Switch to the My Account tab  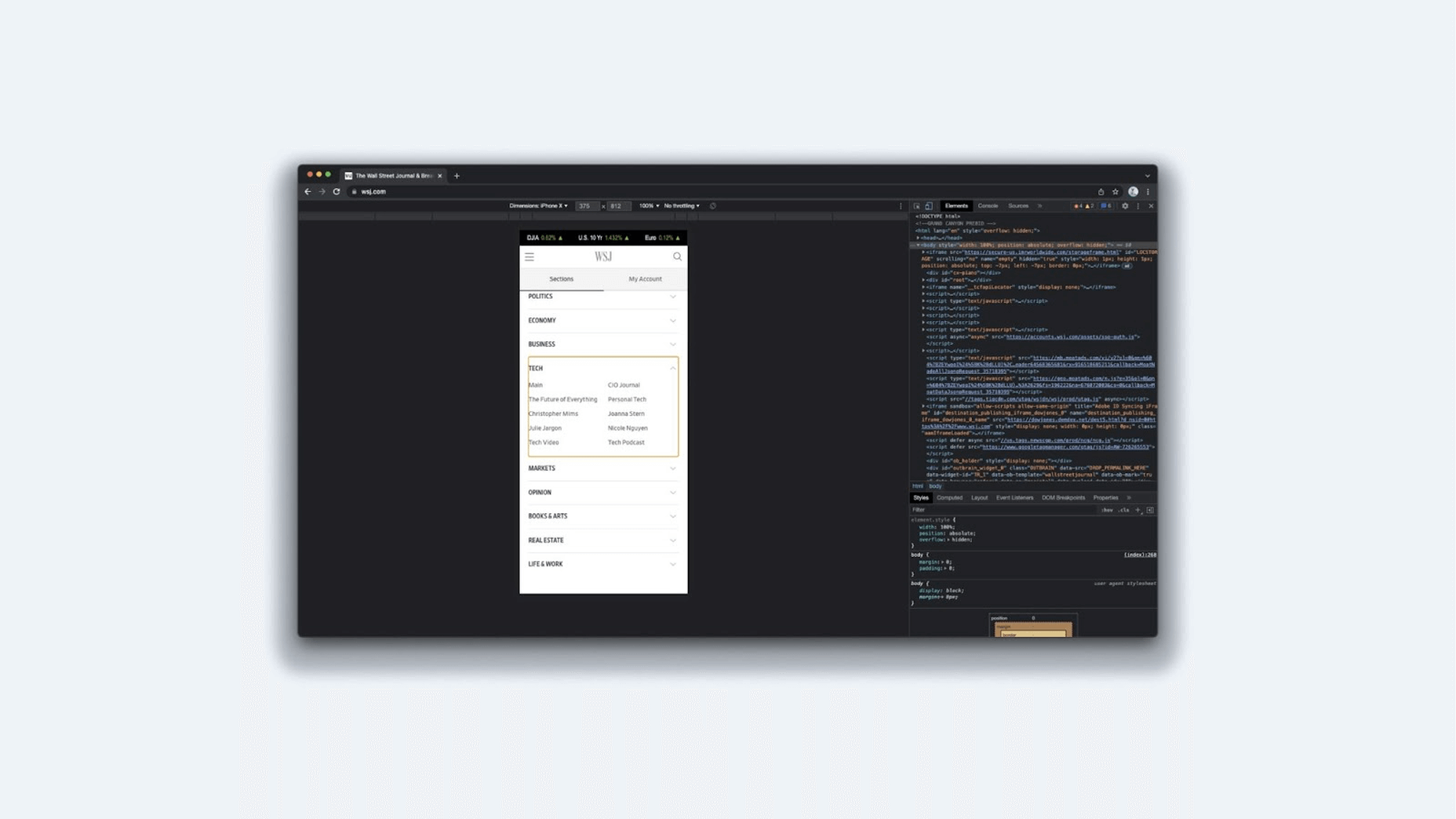(x=645, y=279)
